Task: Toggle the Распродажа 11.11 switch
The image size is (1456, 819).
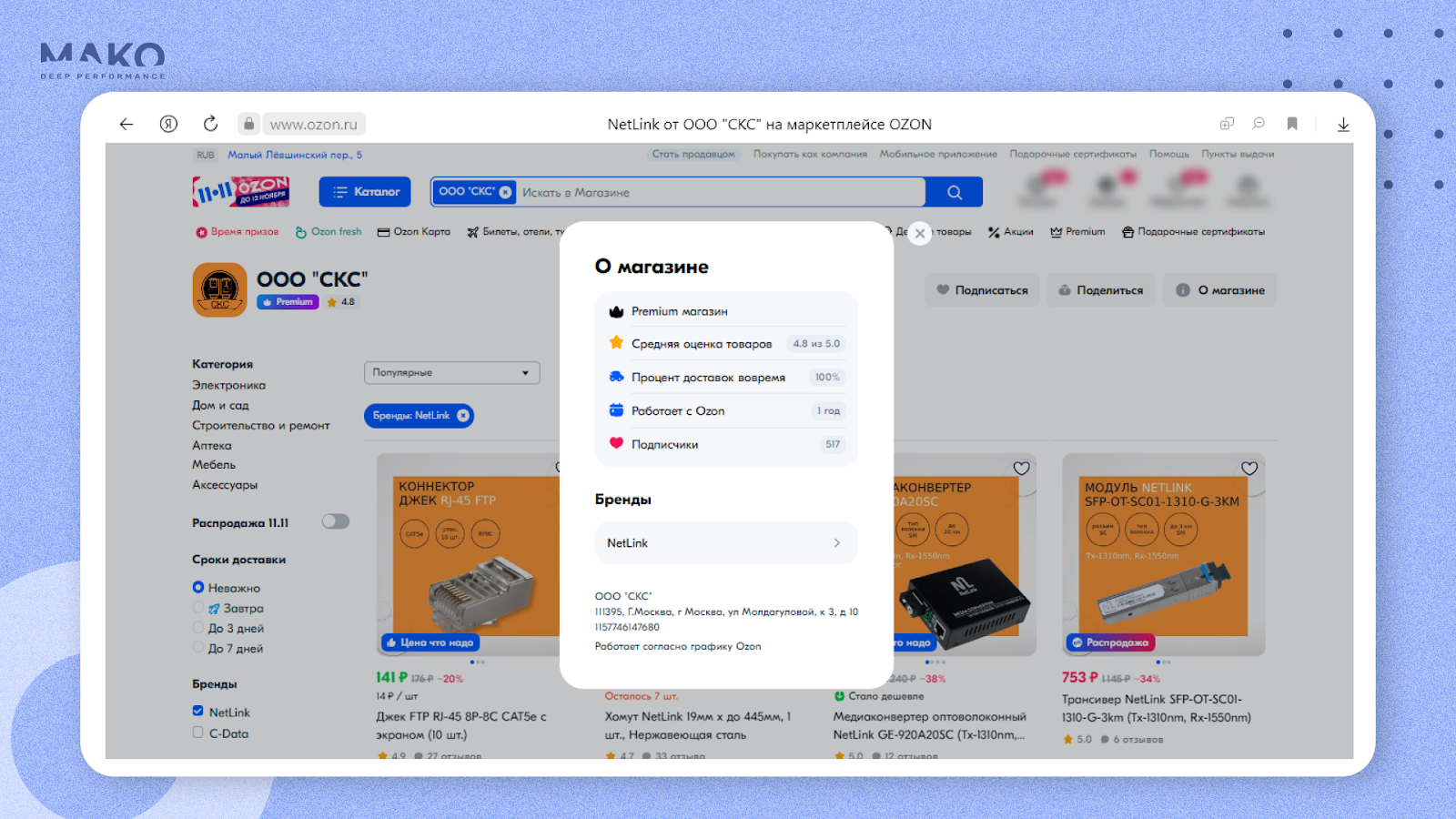Action: point(335,521)
